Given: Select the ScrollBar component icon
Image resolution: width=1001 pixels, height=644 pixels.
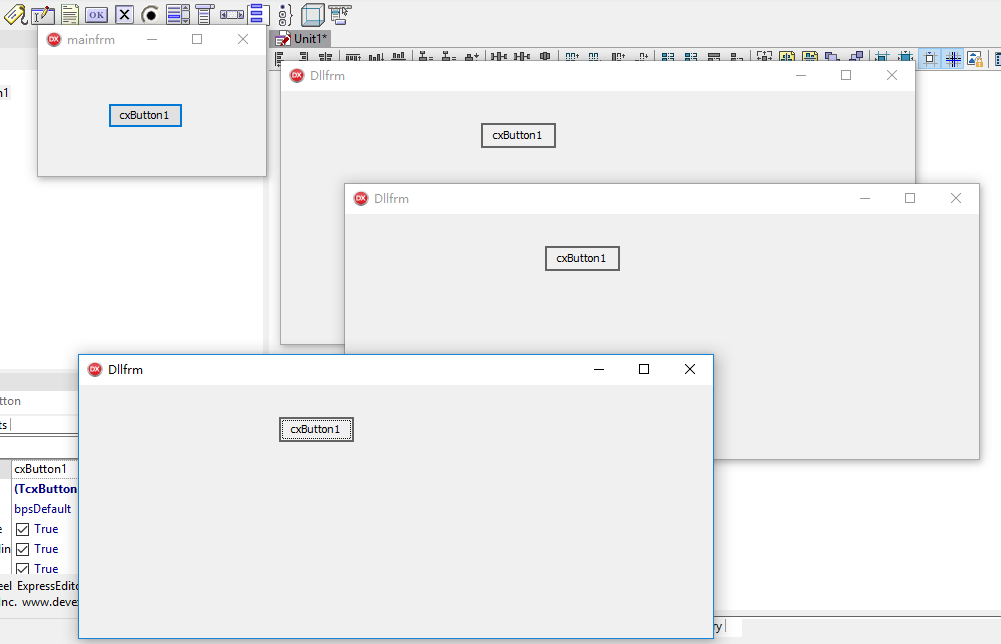Looking at the screenshot, I should 231,14.
